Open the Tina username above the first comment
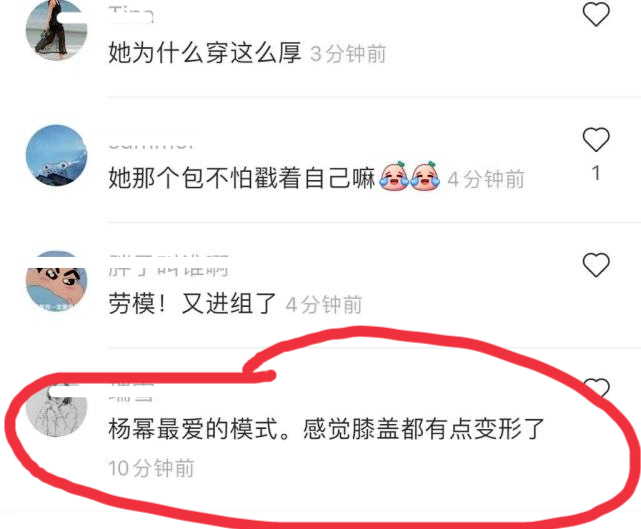 (131, 16)
